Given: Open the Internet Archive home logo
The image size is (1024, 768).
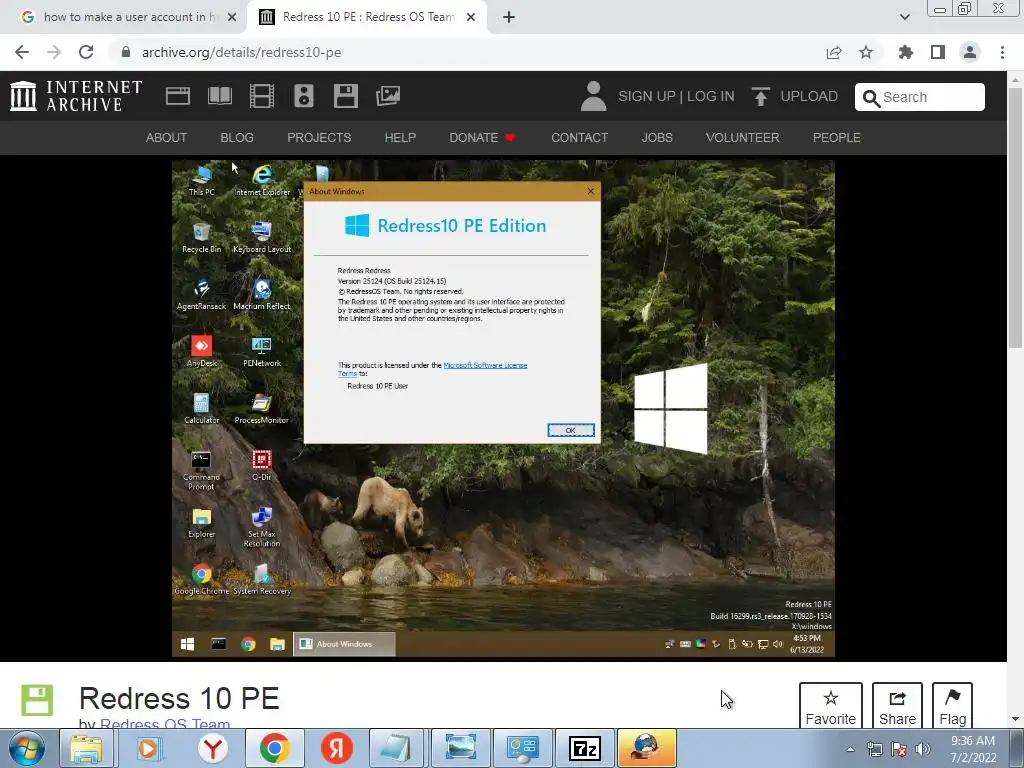Looking at the screenshot, I should pos(76,96).
